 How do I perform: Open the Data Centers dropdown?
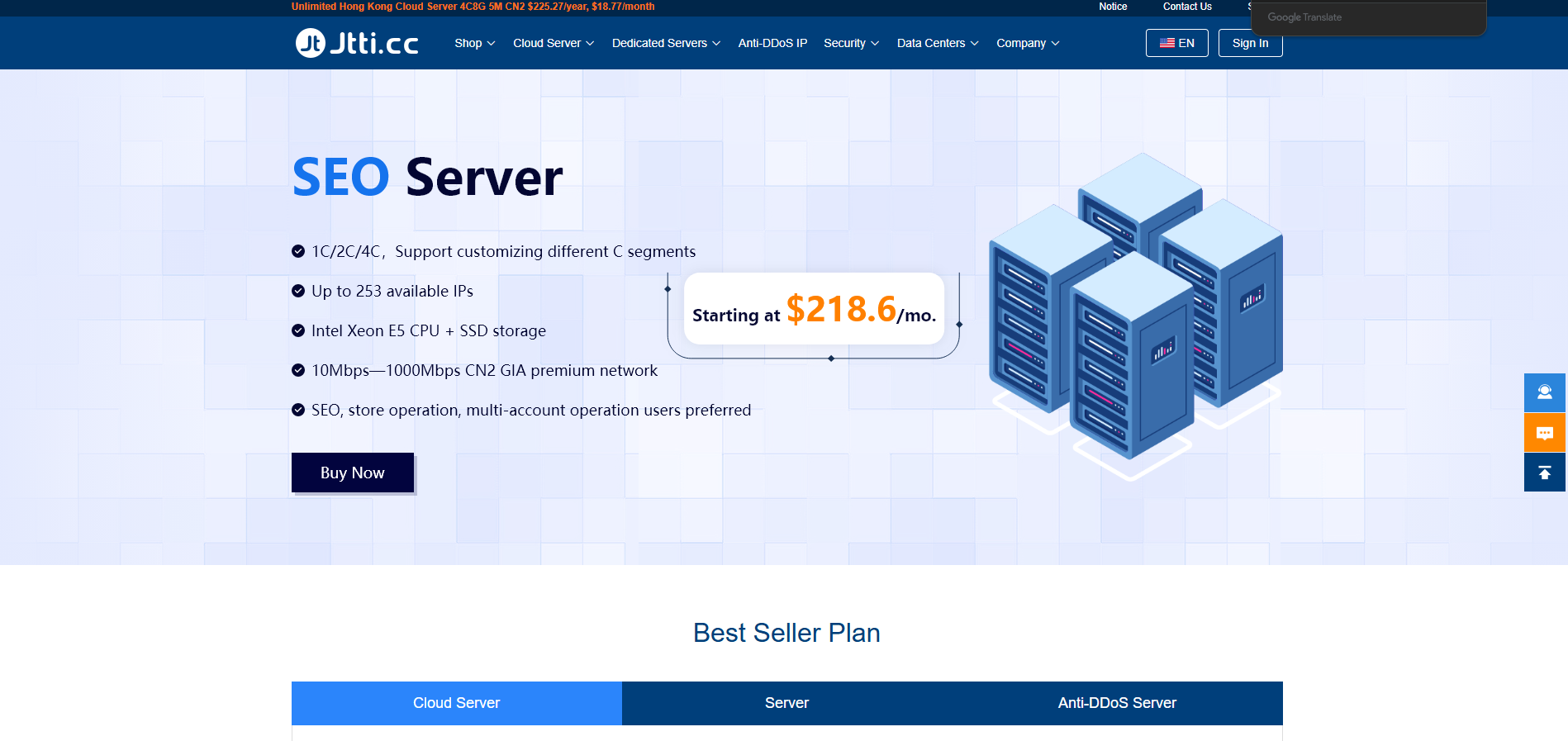[937, 43]
